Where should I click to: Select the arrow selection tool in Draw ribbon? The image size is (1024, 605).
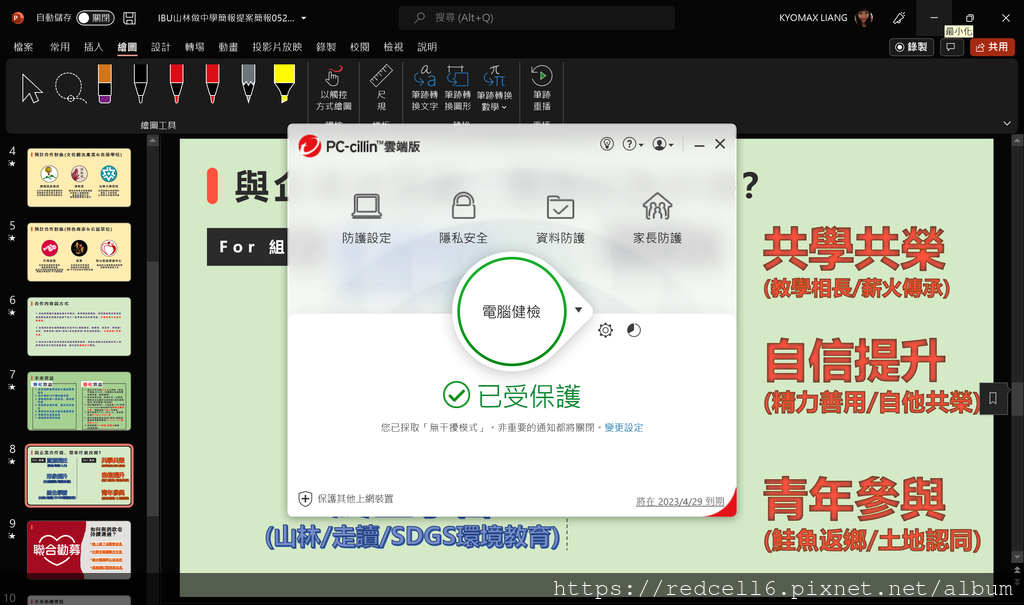pyautogui.click(x=31, y=89)
